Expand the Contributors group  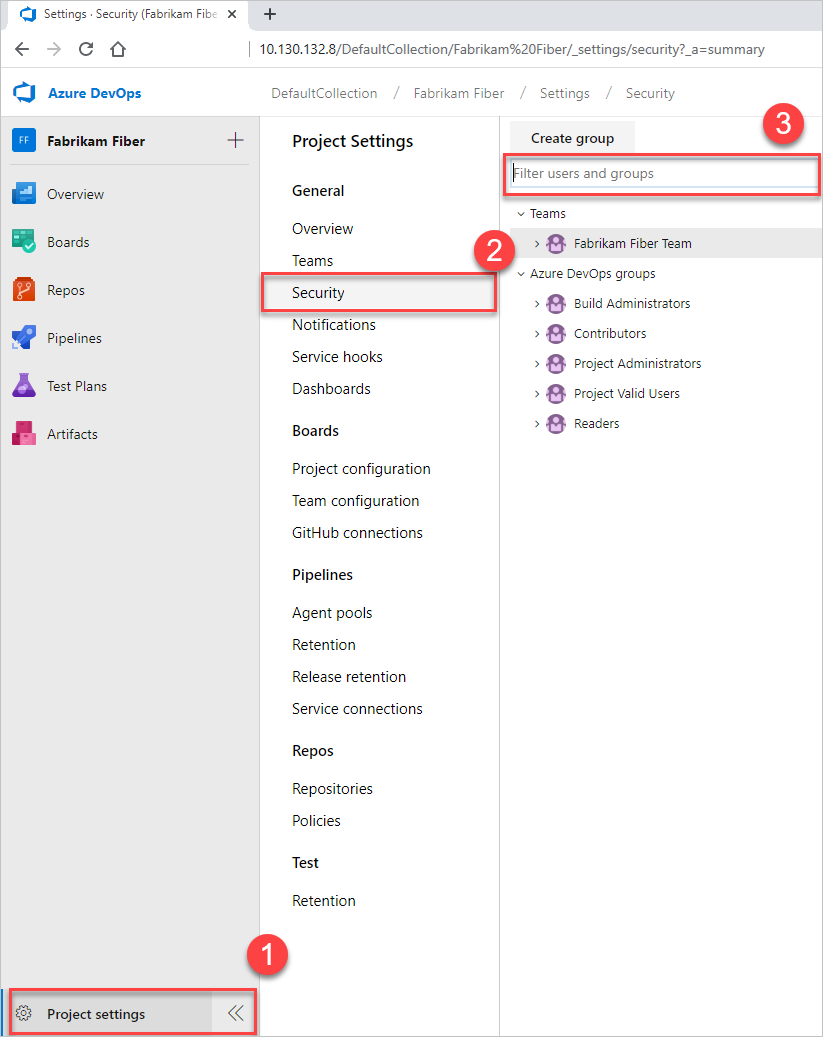point(538,333)
